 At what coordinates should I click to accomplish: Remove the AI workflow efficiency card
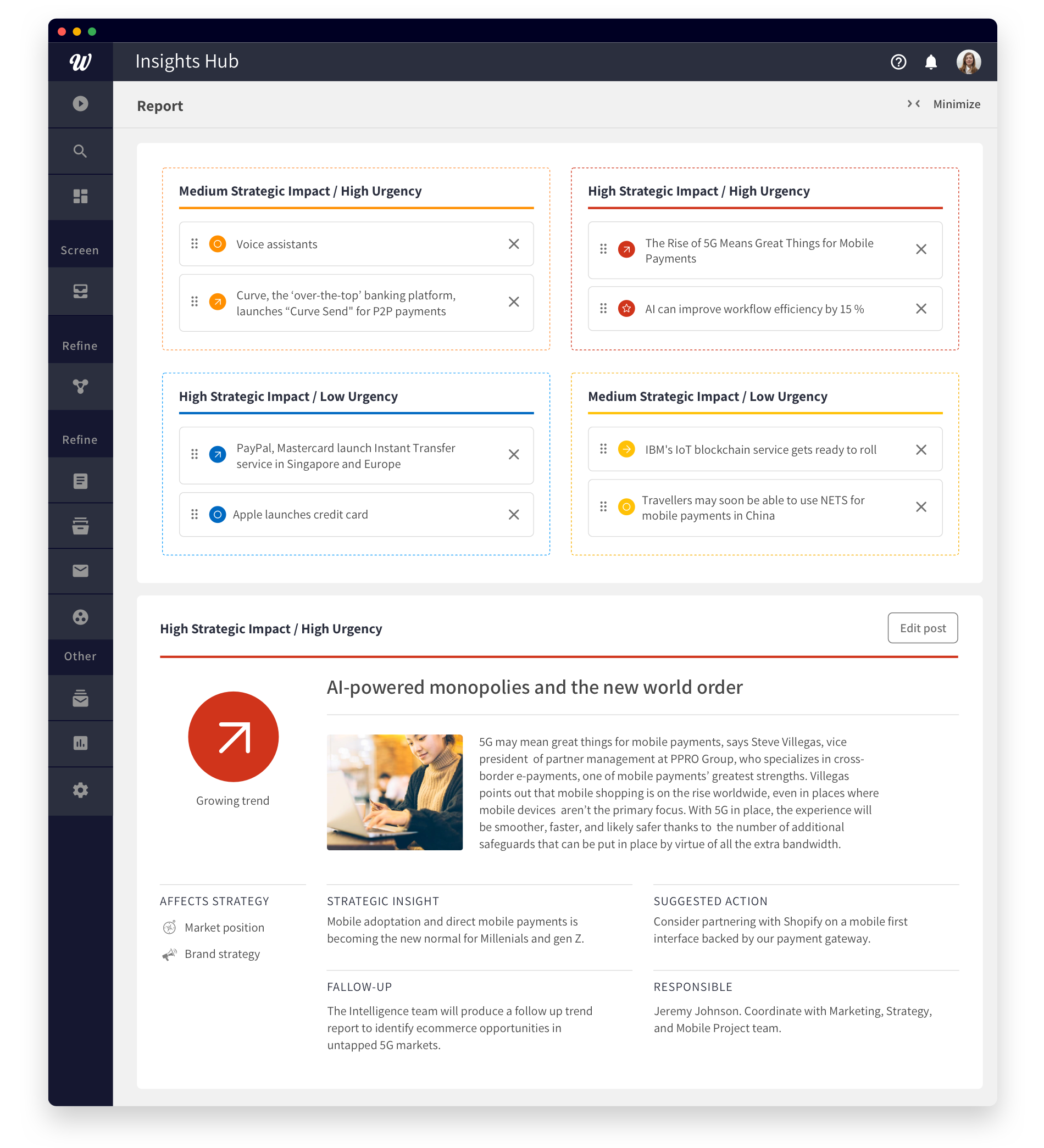(x=921, y=309)
